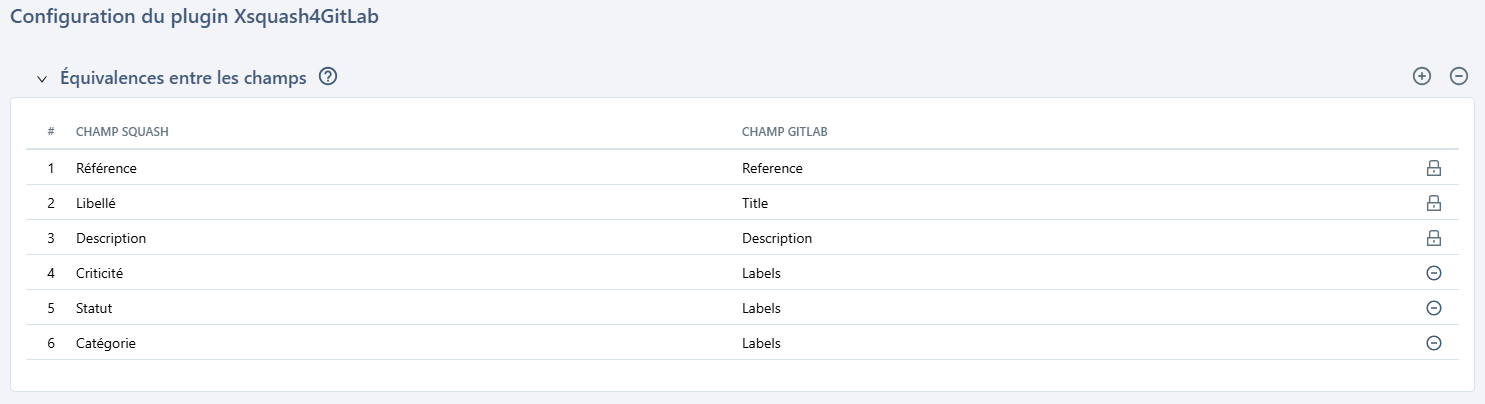Collapse the Équivalences entre les champs section
1485x404 pixels.
click(42, 78)
